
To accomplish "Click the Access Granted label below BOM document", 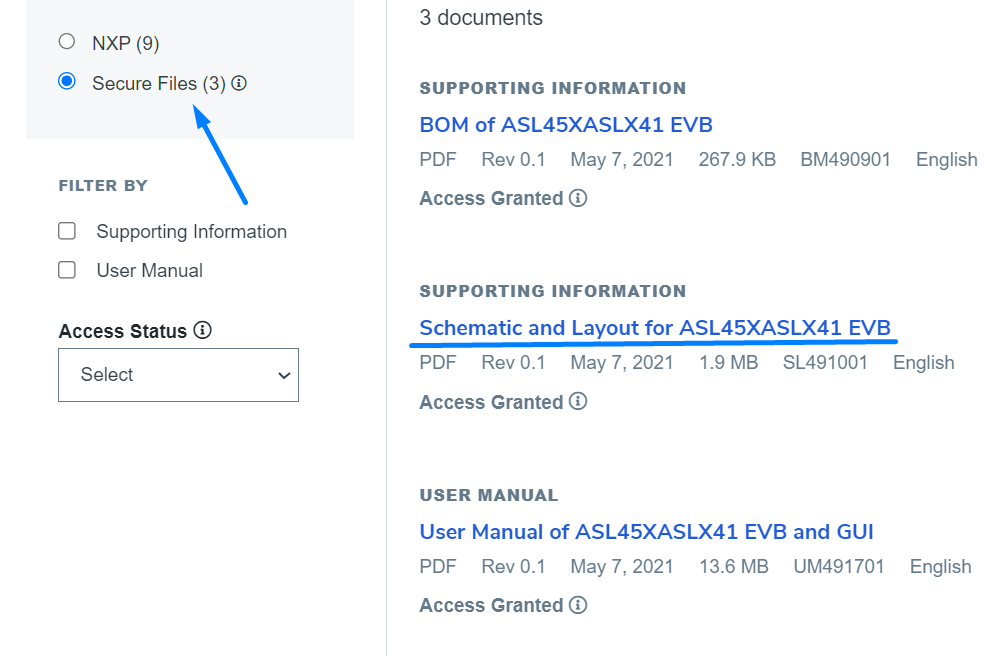I will [489, 198].
